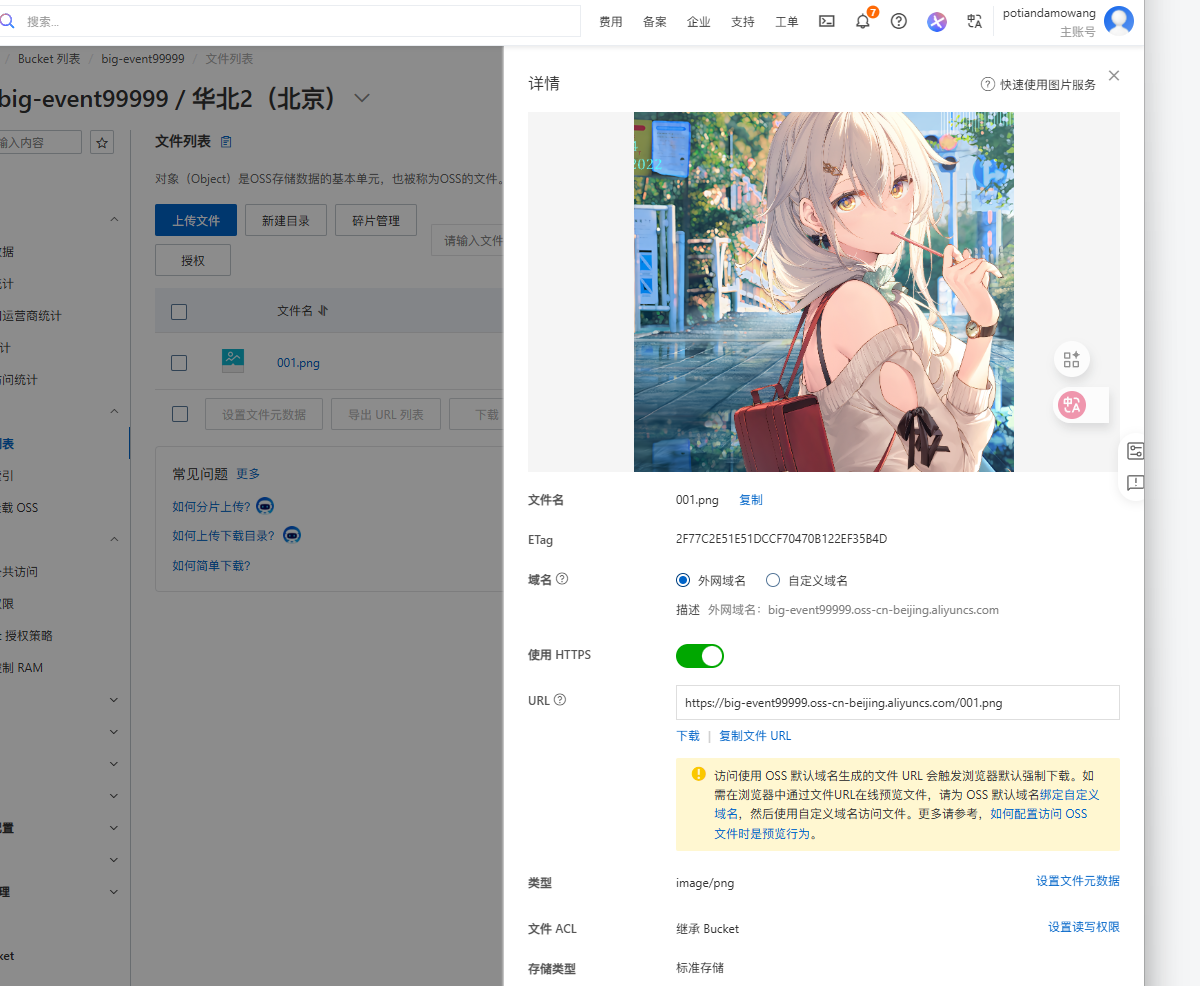The image size is (1200, 986).
Task: Click help icon beside 快速使用图片服务
Action: (988, 84)
